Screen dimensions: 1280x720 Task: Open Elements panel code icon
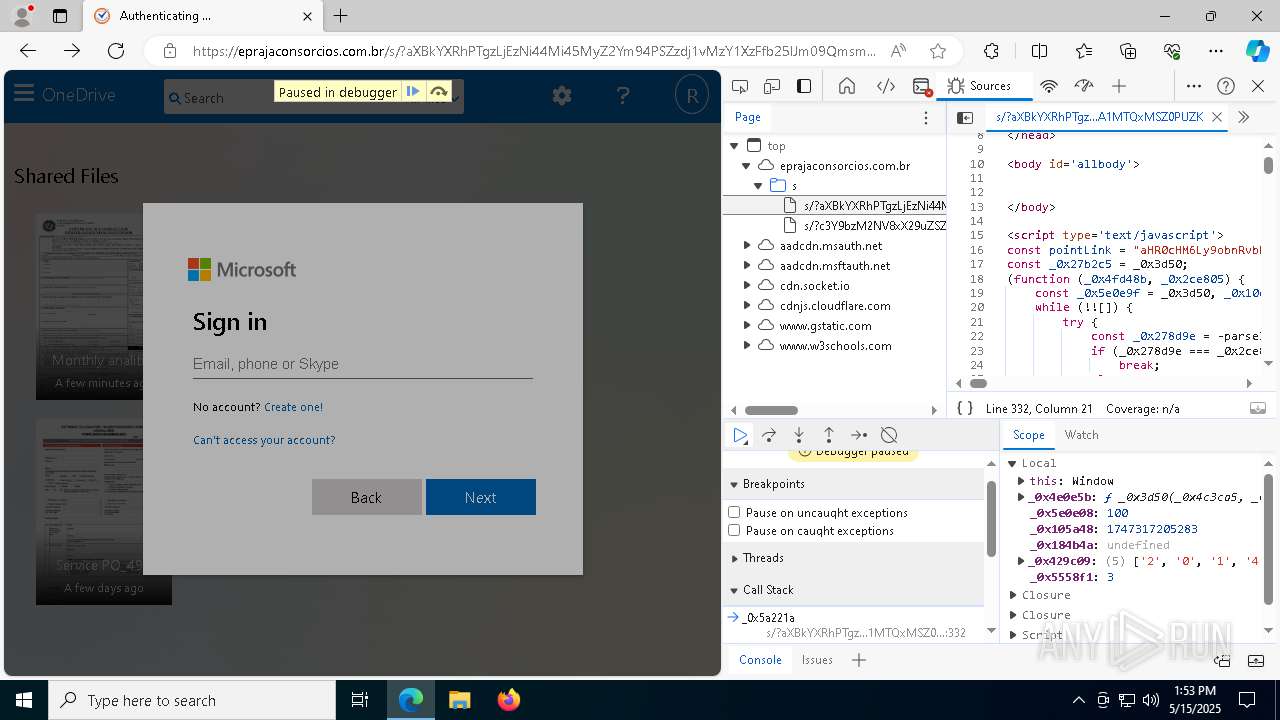[x=886, y=86]
